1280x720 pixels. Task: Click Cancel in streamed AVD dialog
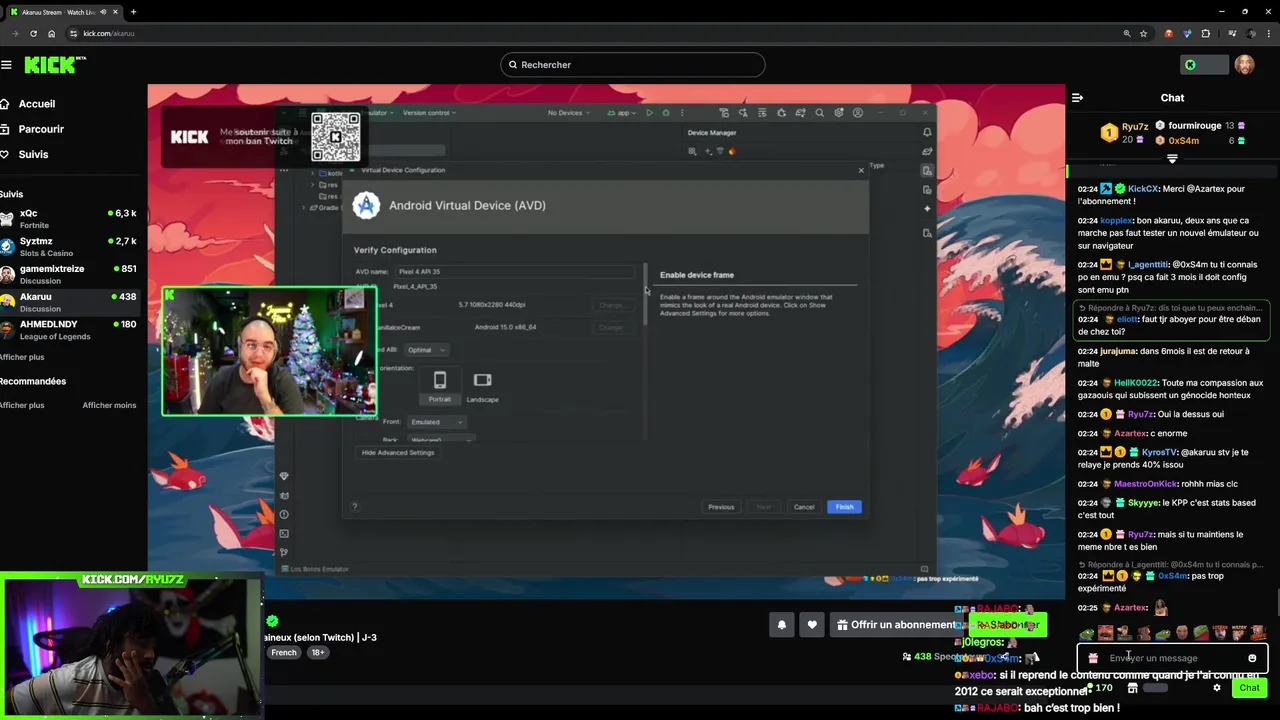point(804,507)
